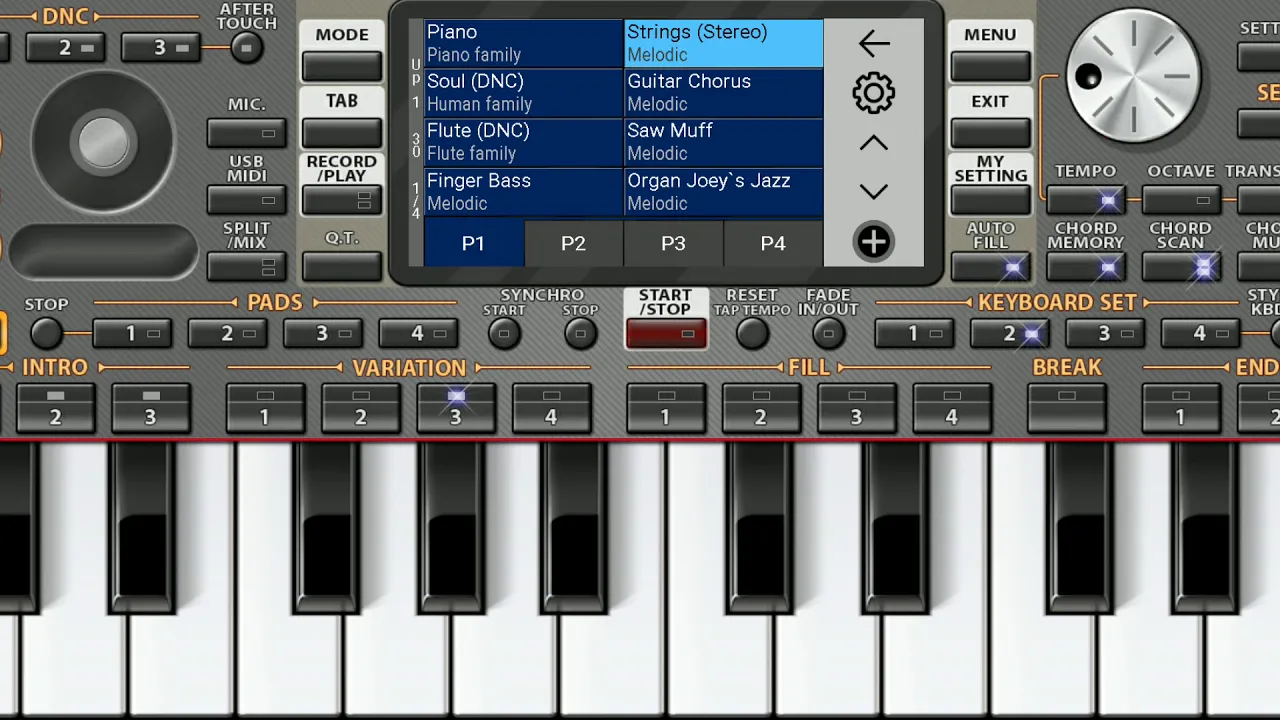Toggle the OCTAVE button
The width and height of the screenshot is (1280, 720).
click(1181, 200)
